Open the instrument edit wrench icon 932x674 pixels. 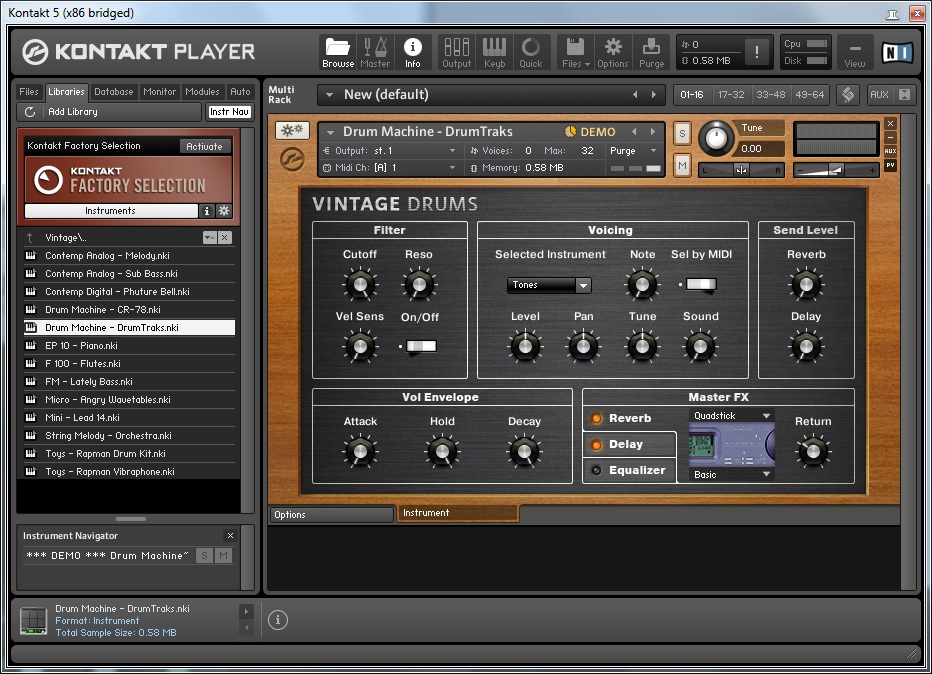(292, 130)
